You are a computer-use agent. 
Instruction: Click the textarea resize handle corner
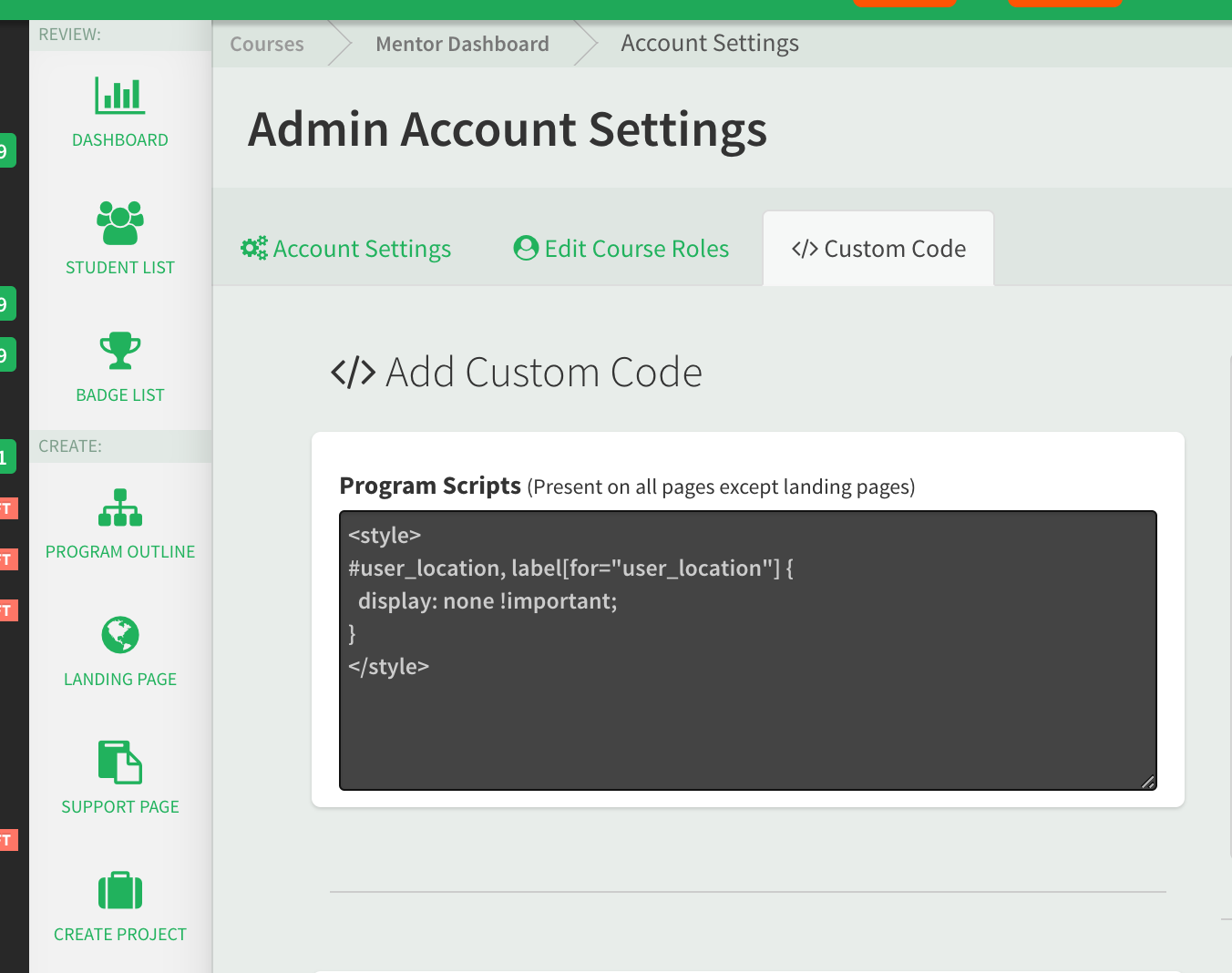1148,782
